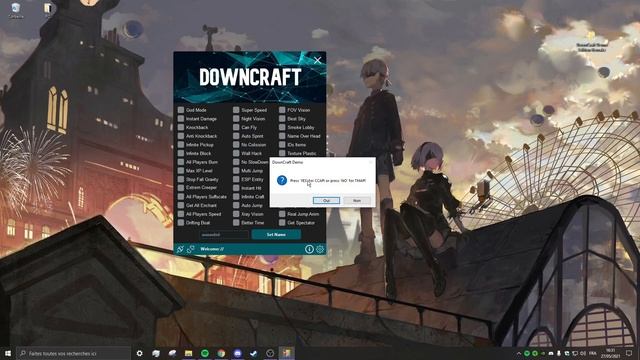Open Discord from the taskbar
This screenshot has width=640, height=360.
(x=238, y=353)
